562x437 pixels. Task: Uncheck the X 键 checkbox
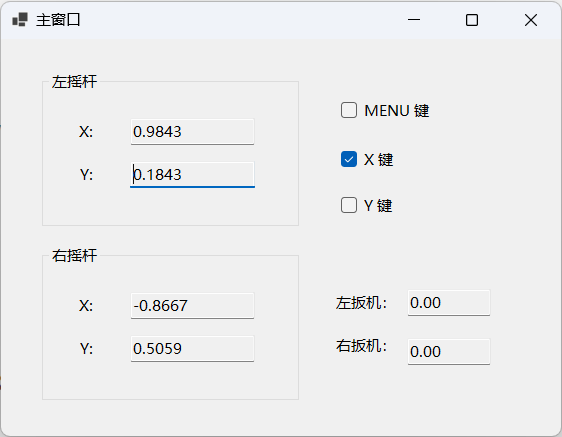click(349, 159)
